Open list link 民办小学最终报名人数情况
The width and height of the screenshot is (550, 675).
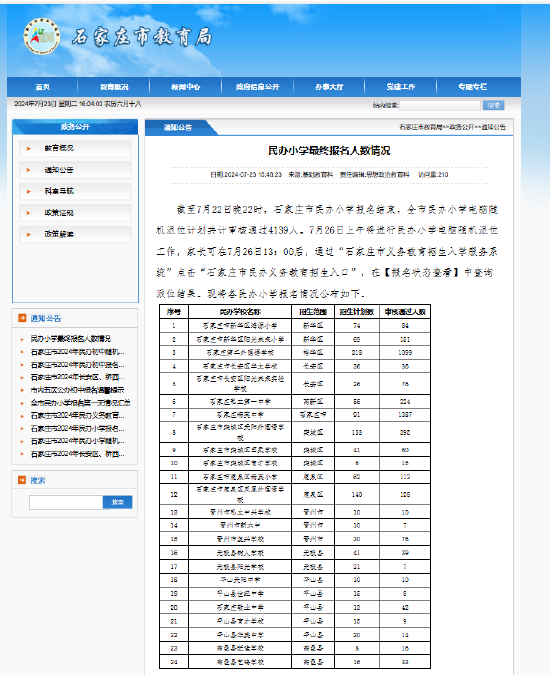(x=71, y=339)
